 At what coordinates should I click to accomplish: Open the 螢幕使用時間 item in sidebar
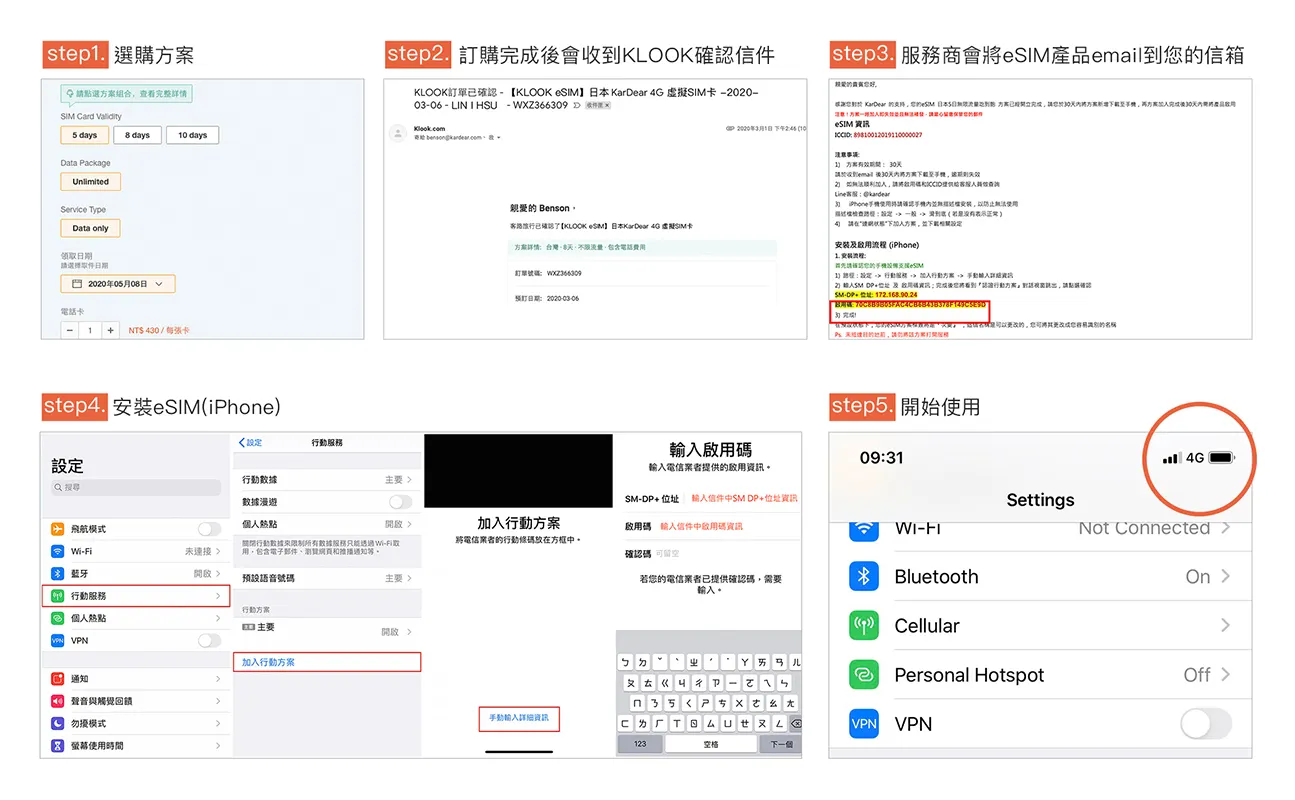[136, 746]
